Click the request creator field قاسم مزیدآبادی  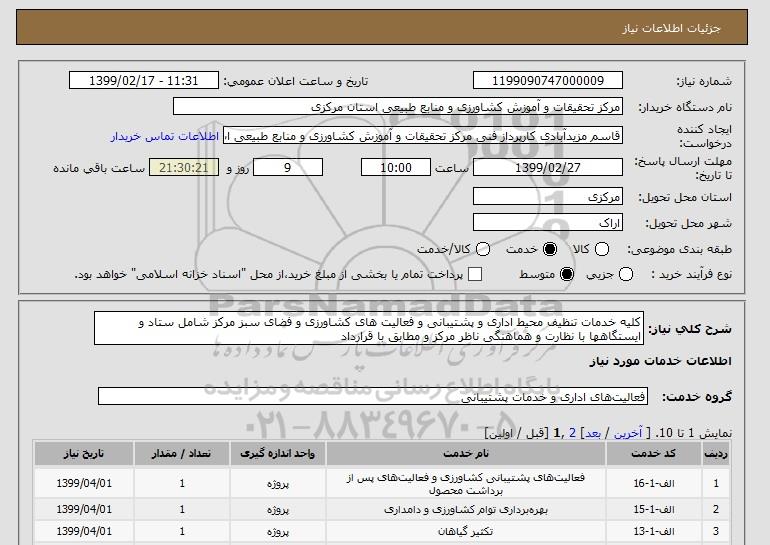(x=423, y=136)
